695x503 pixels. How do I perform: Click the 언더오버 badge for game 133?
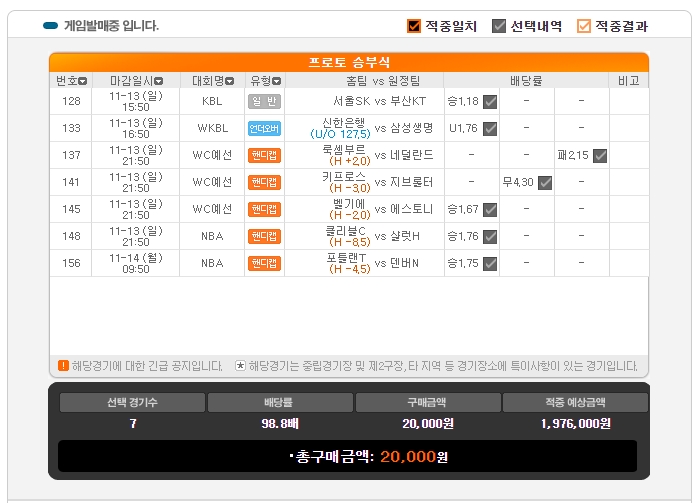264,128
